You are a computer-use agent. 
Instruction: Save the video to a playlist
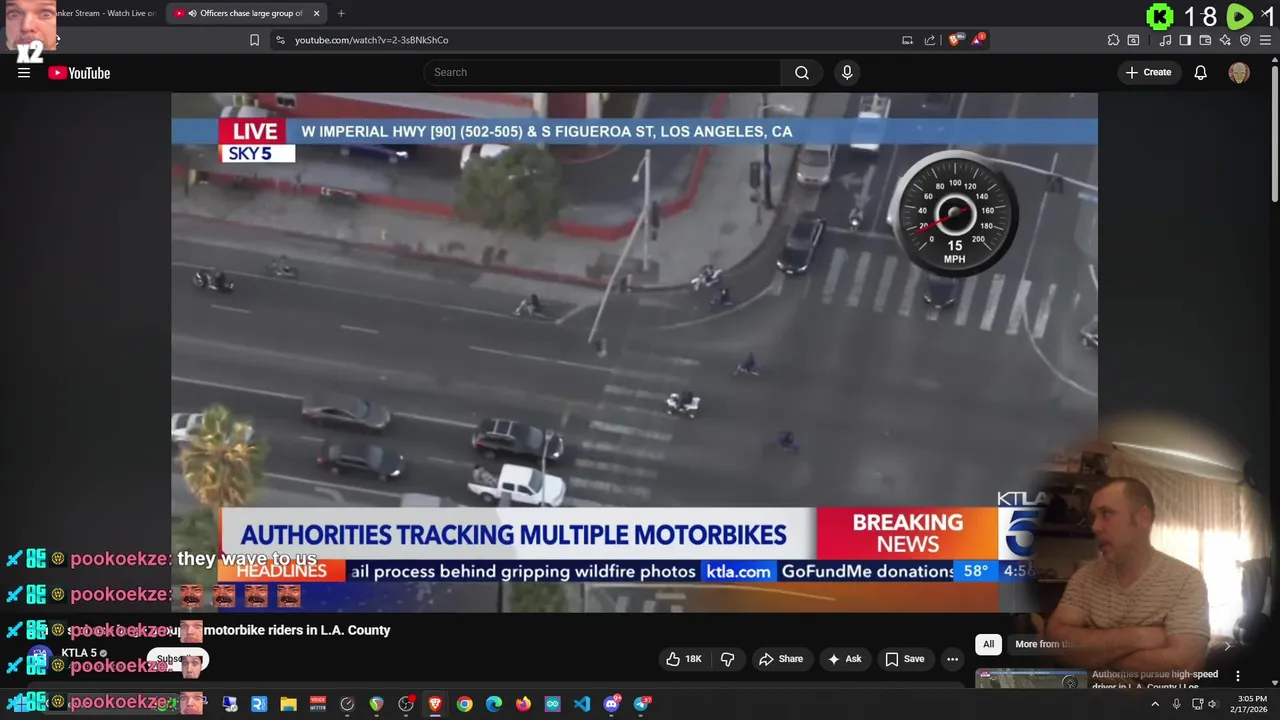click(904, 659)
